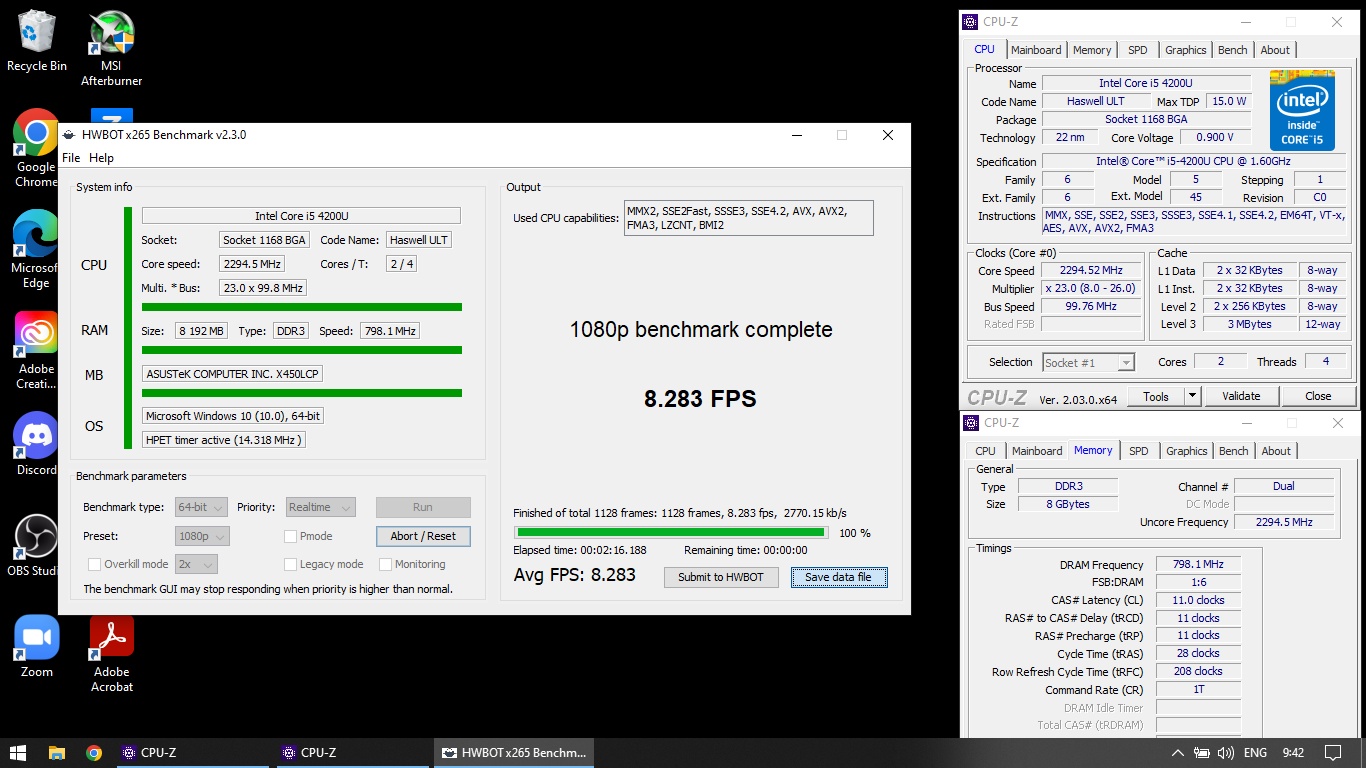
Task: Open the Overkill mode 2x dropdown
Action: (197, 564)
